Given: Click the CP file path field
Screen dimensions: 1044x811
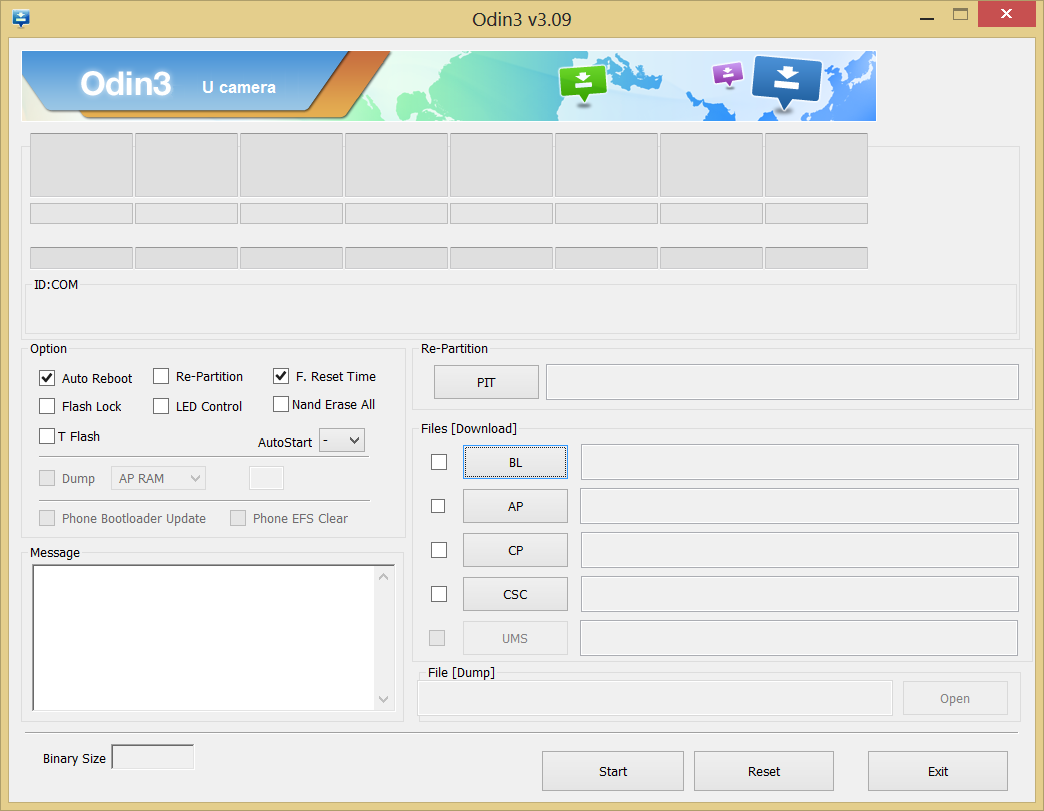Looking at the screenshot, I should tap(800, 550).
